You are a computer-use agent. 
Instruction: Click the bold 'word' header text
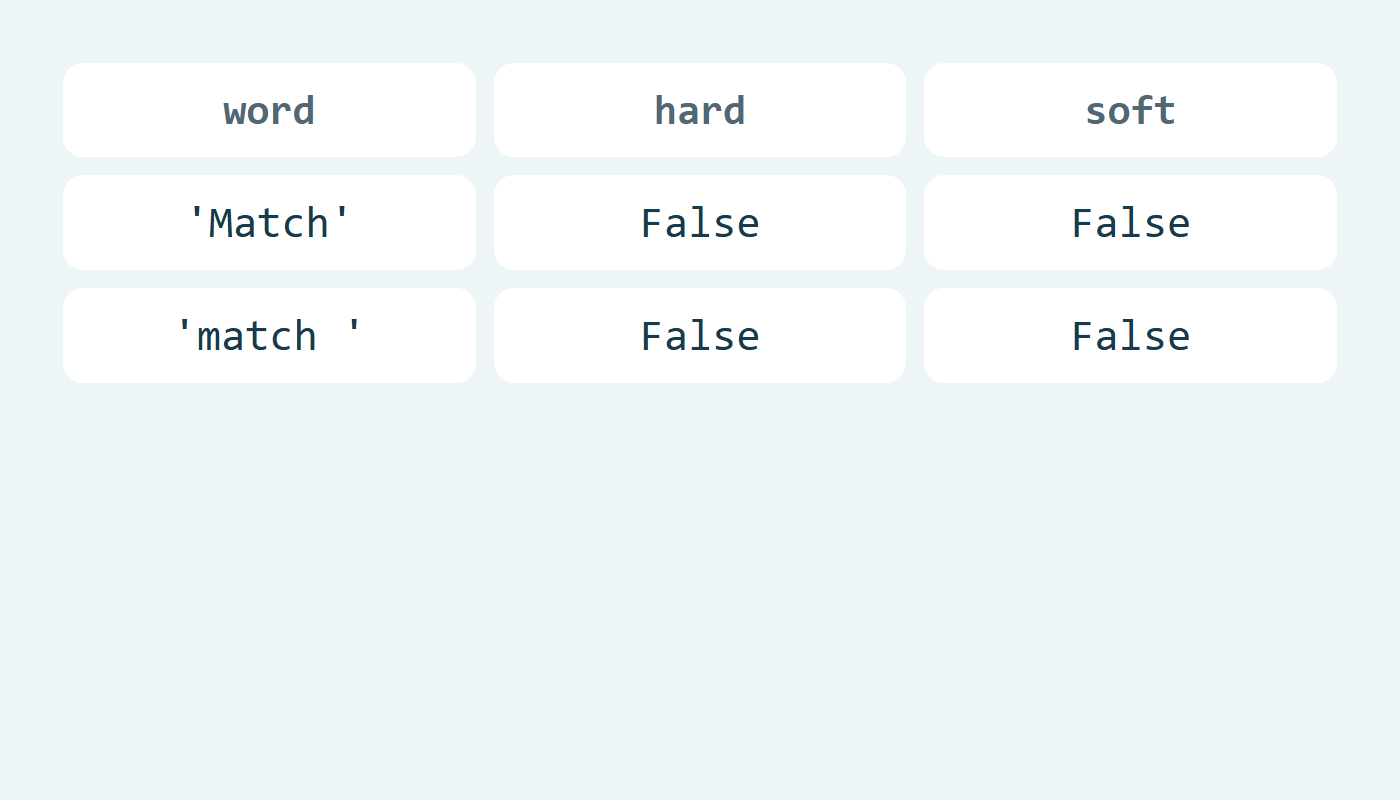pos(269,111)
